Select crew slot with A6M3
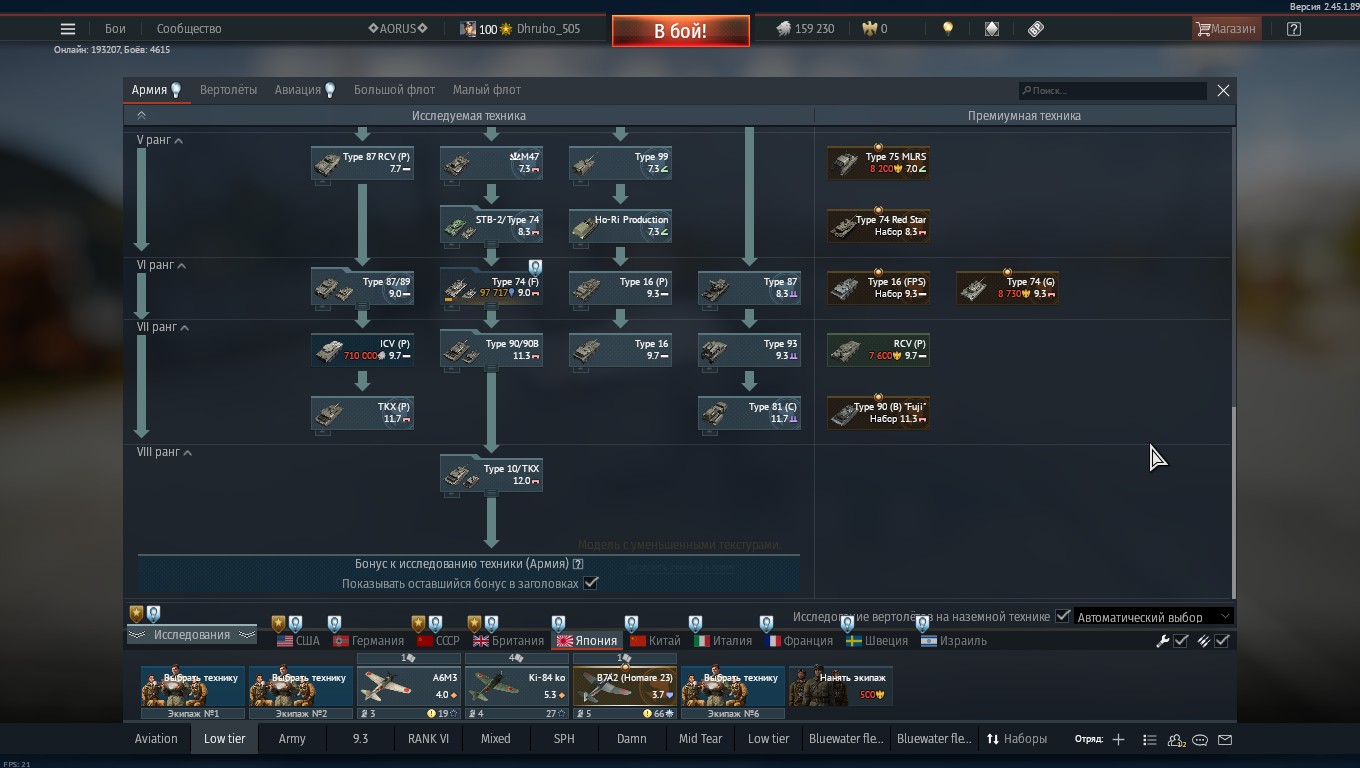The image size is (1360, 768). coord(409,686)
